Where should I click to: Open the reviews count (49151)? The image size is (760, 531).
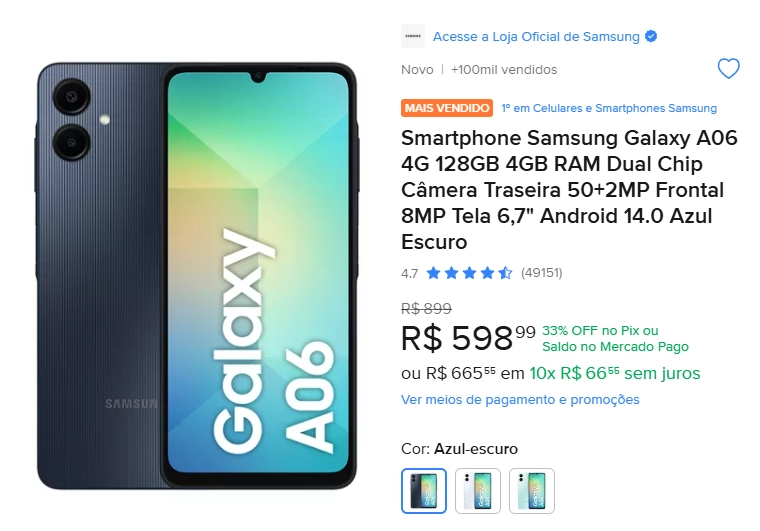click(x=541, y=273)
